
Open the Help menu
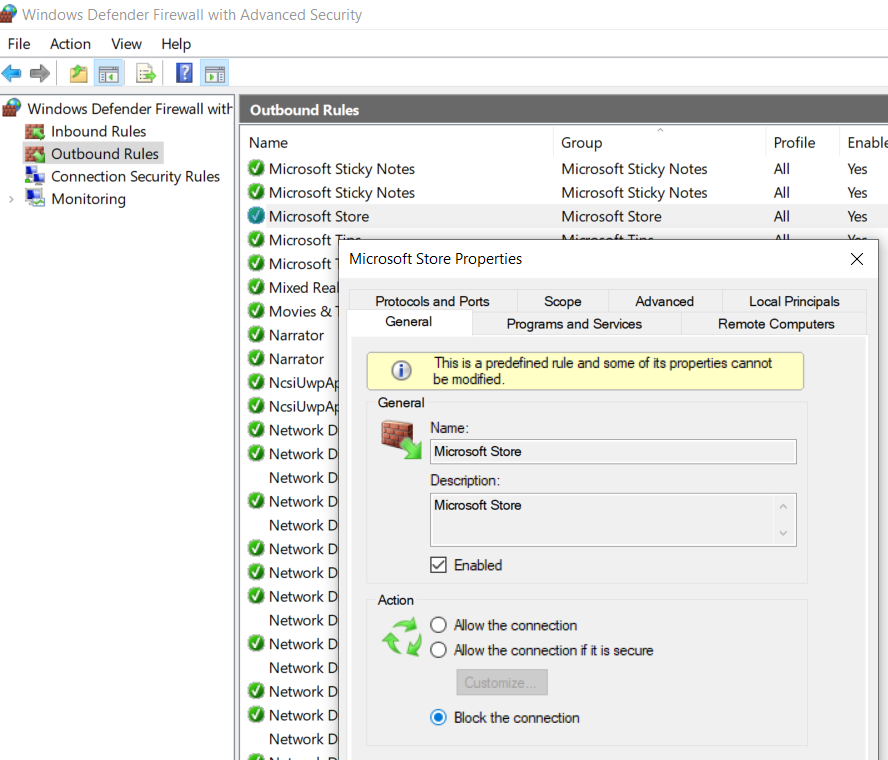[176, 44]
